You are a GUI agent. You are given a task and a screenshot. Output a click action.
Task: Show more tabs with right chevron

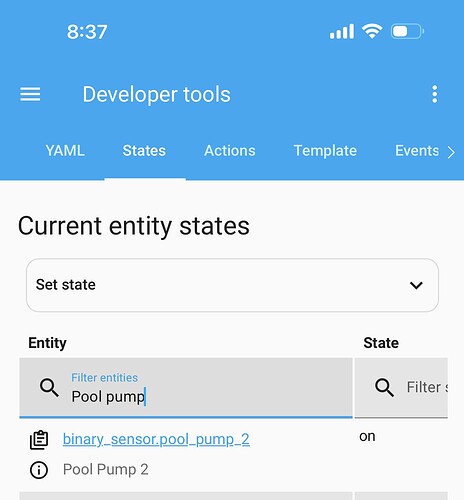pos(451,152)
